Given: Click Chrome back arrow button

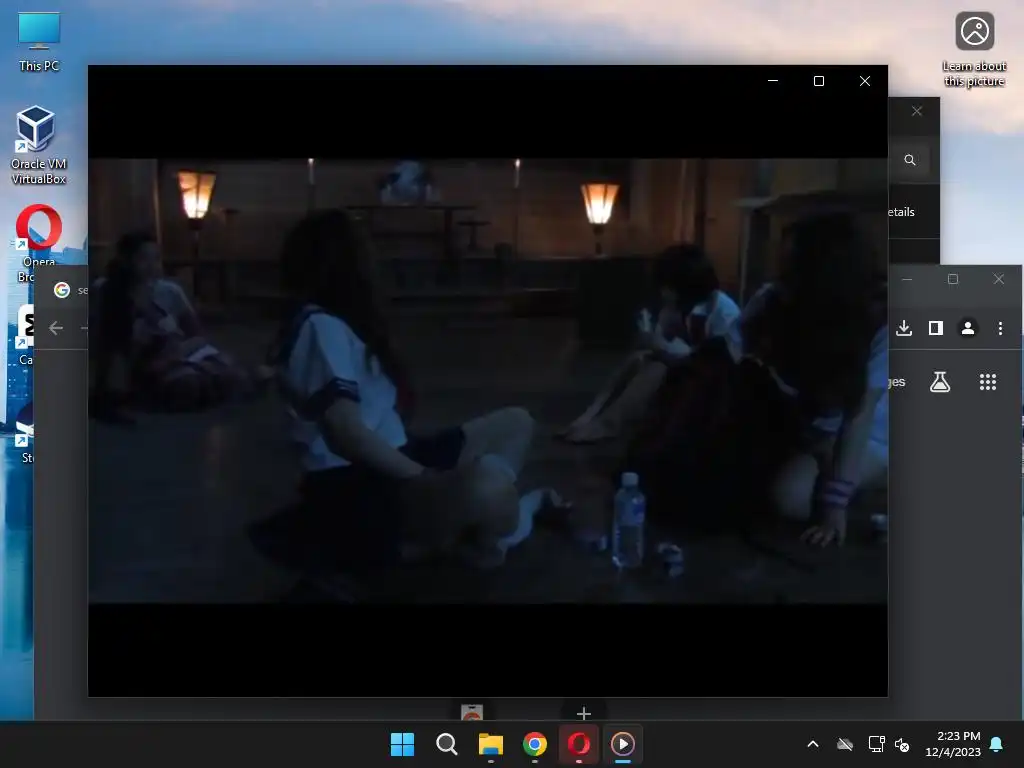Looking at the screenshot, I should pyautogui.click(x=56, y=328).
